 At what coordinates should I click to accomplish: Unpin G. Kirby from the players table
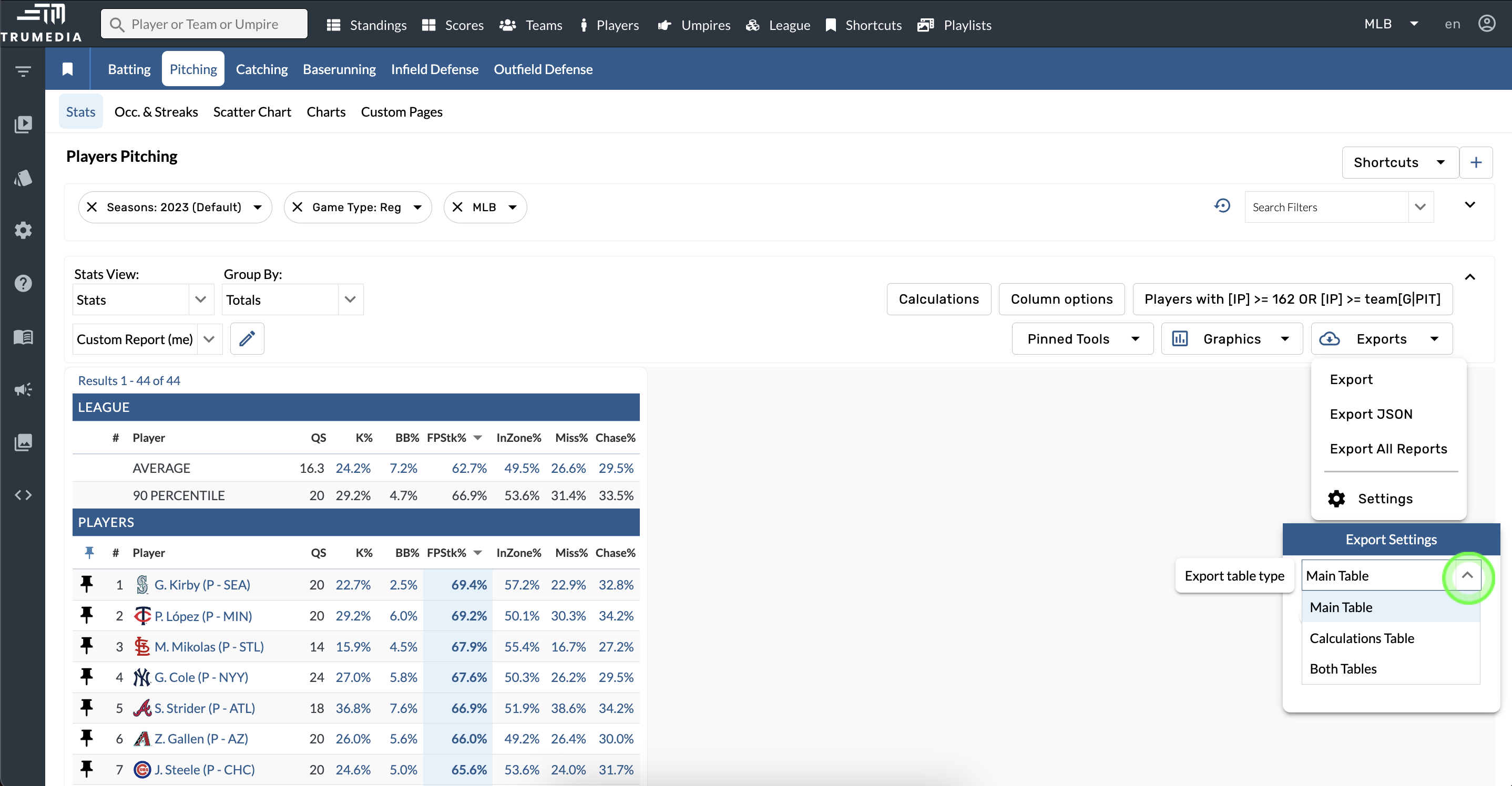pos(87,584)
